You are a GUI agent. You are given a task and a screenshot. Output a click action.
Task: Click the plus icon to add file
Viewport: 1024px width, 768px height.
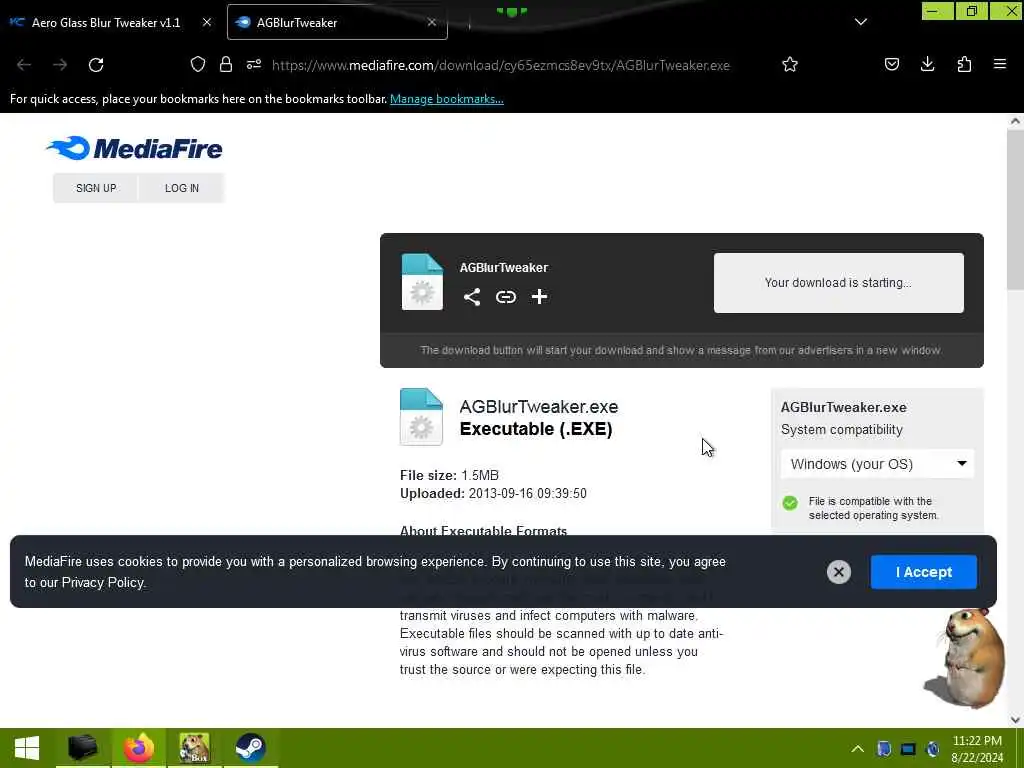(x=539, y=297)
